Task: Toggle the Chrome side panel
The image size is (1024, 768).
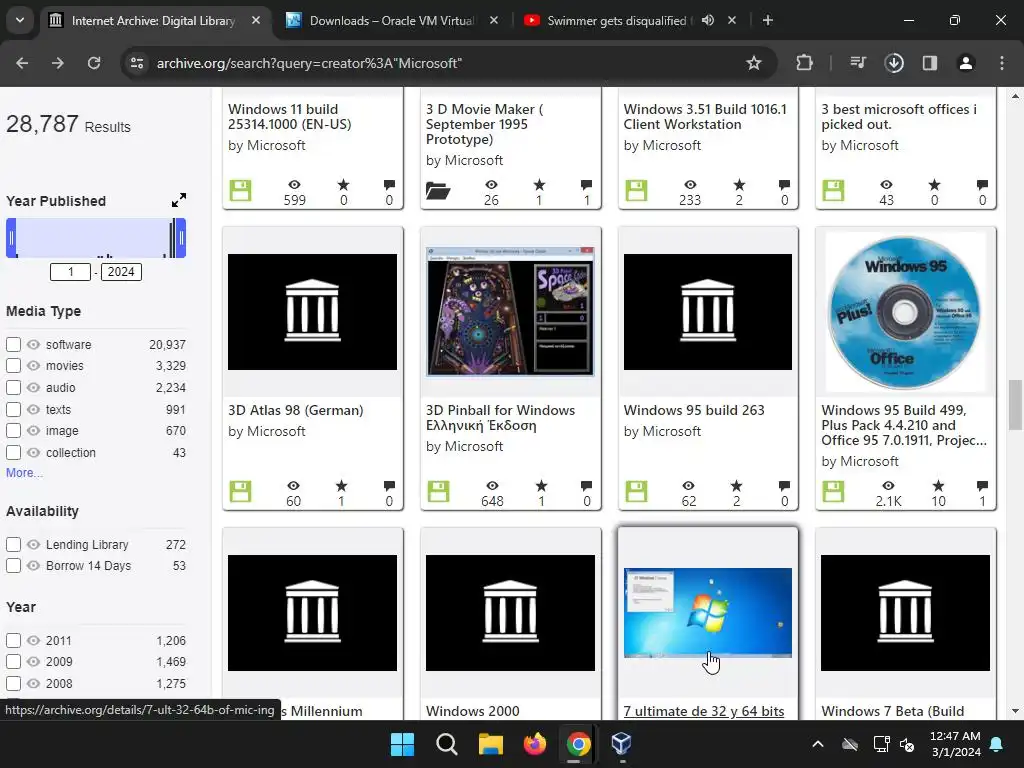Action: click(930, 63)
